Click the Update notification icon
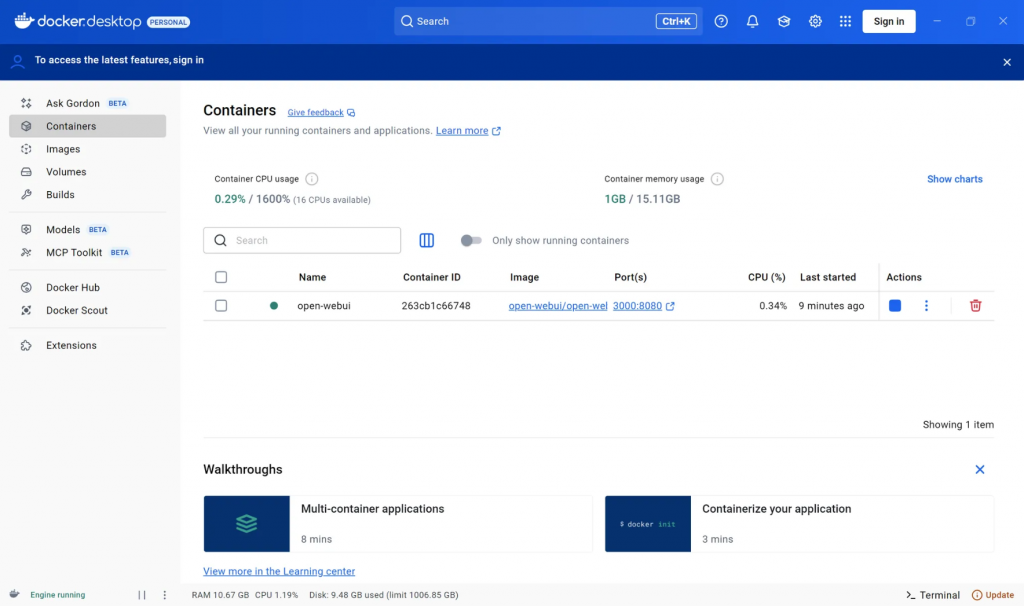 coord(976,595)
